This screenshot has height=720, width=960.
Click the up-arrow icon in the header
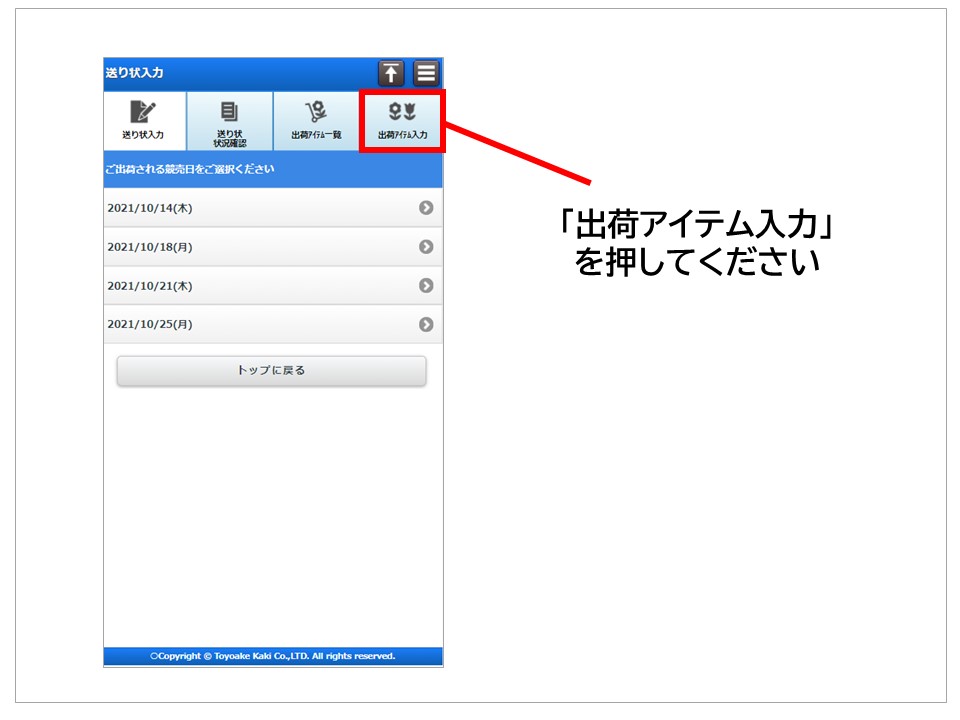(391, 73)
